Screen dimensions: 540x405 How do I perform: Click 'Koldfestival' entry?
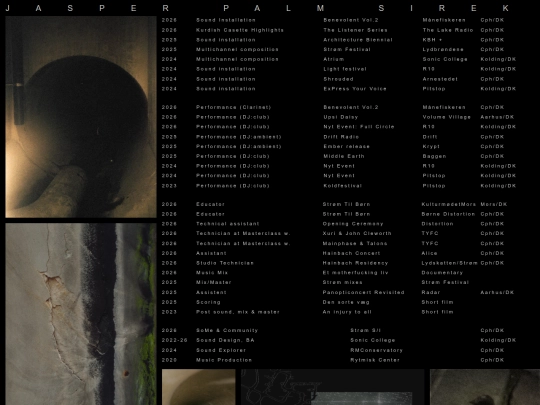coord(342,186)
